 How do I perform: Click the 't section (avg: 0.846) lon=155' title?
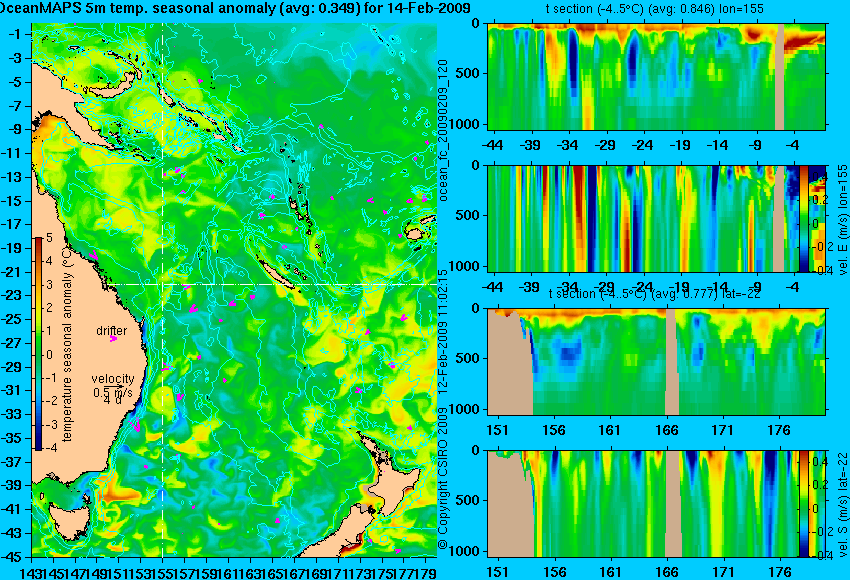[654, 9]
